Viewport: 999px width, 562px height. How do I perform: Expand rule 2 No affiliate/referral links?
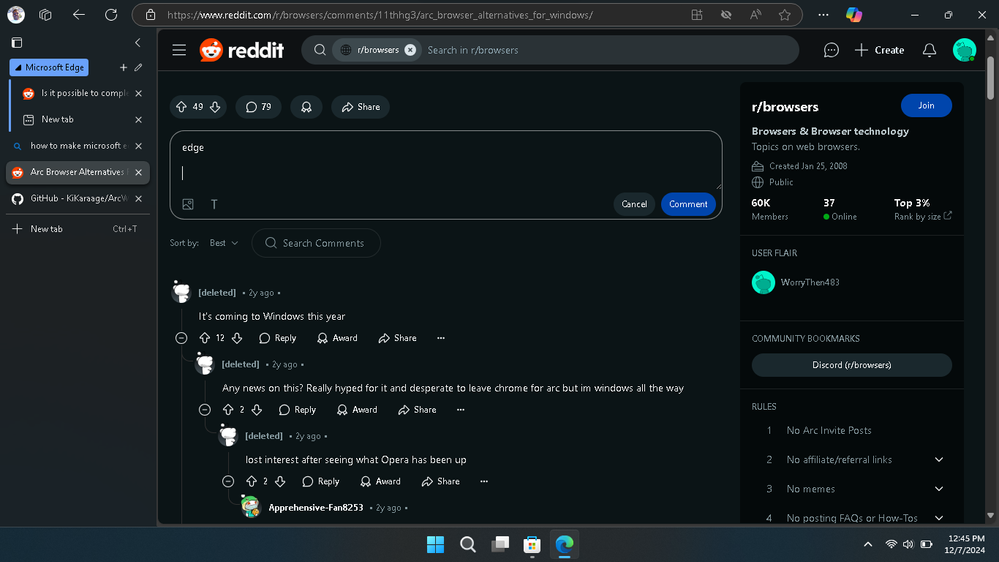(938, 459)
